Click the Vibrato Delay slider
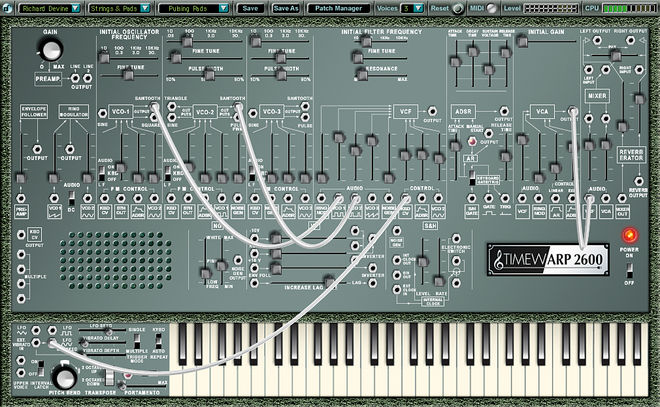The width and height of the screenshot is (660, 407). pos(102,344)
